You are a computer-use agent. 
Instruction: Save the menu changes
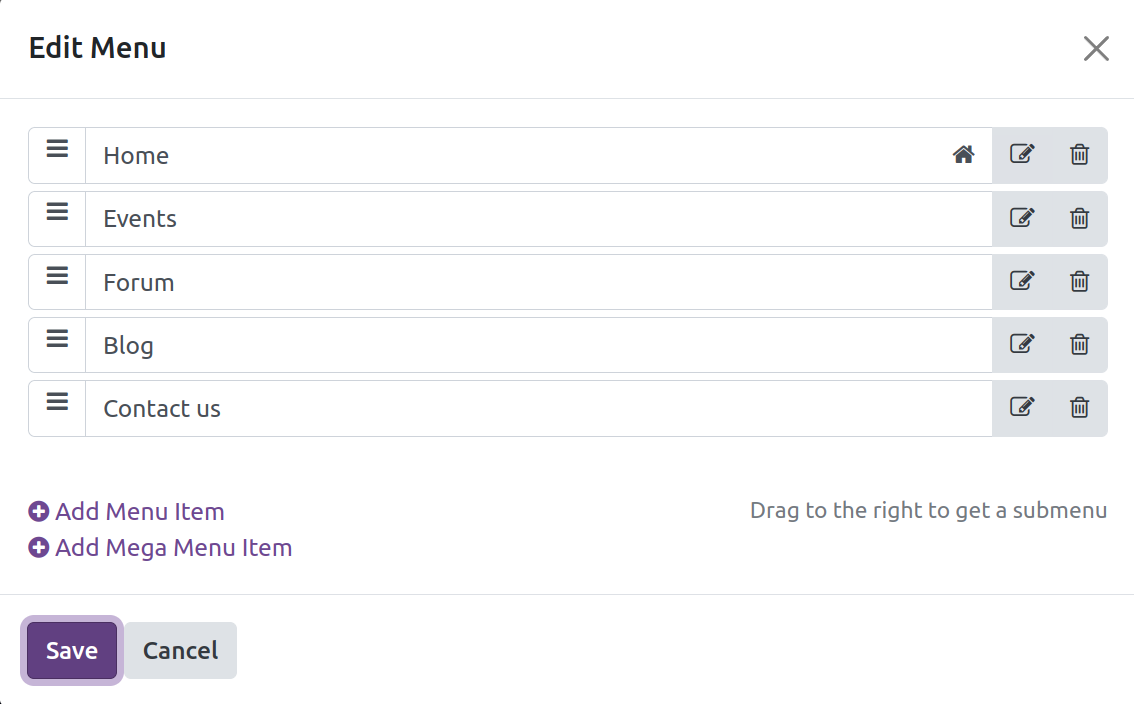pos(72,650)
